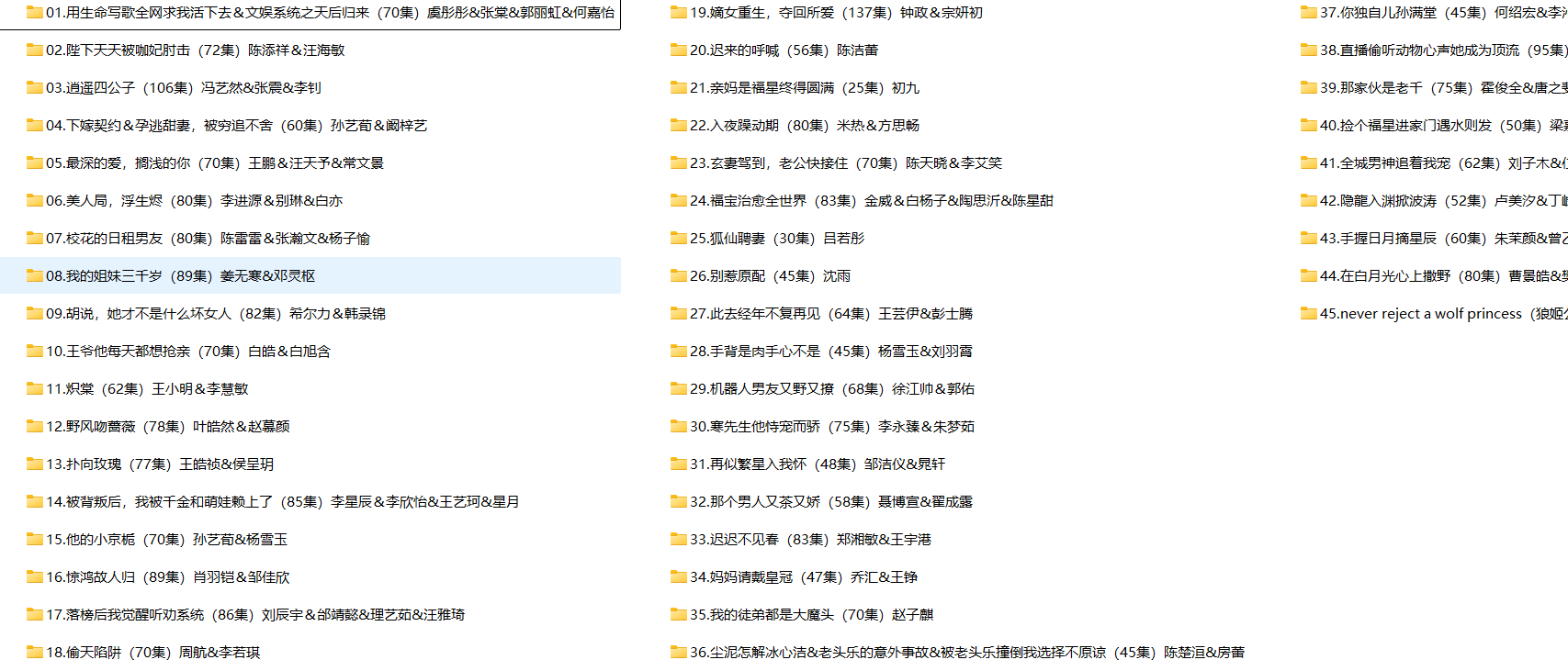Select the folder name 02.陛下天天被咖妃肘击

[118, 50]
